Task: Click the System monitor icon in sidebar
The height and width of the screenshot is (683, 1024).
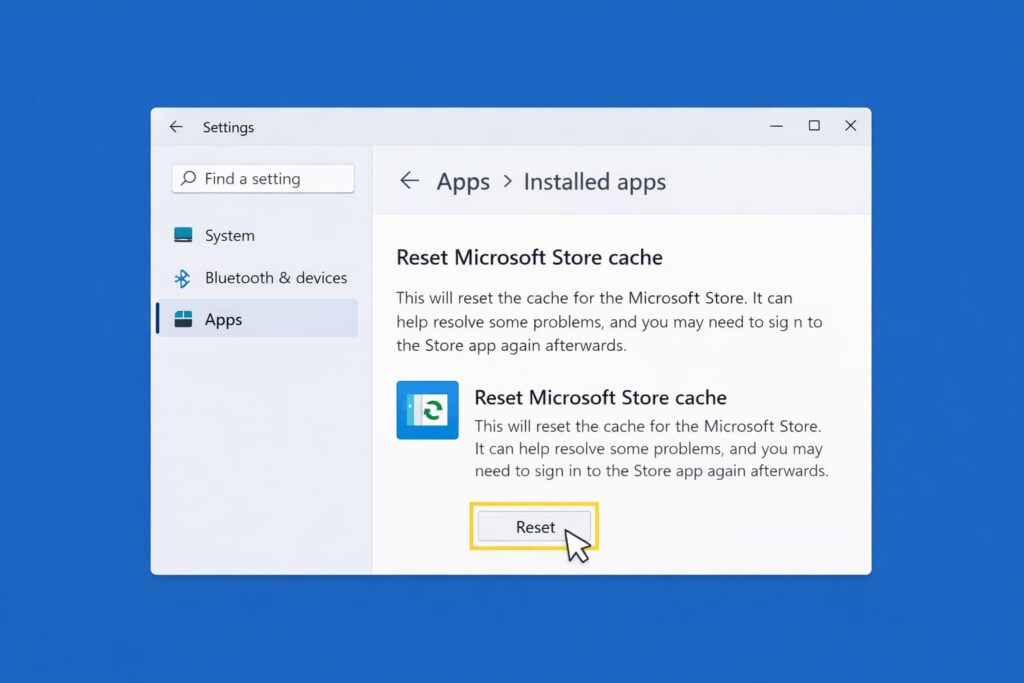Action: [x=183, y=236]
